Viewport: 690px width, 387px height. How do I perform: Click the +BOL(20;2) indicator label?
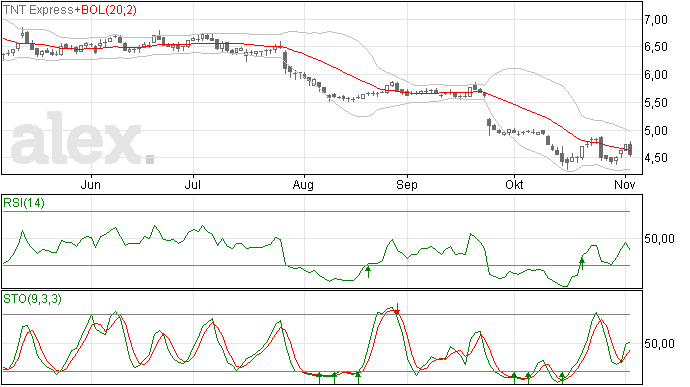pos(106,10)
